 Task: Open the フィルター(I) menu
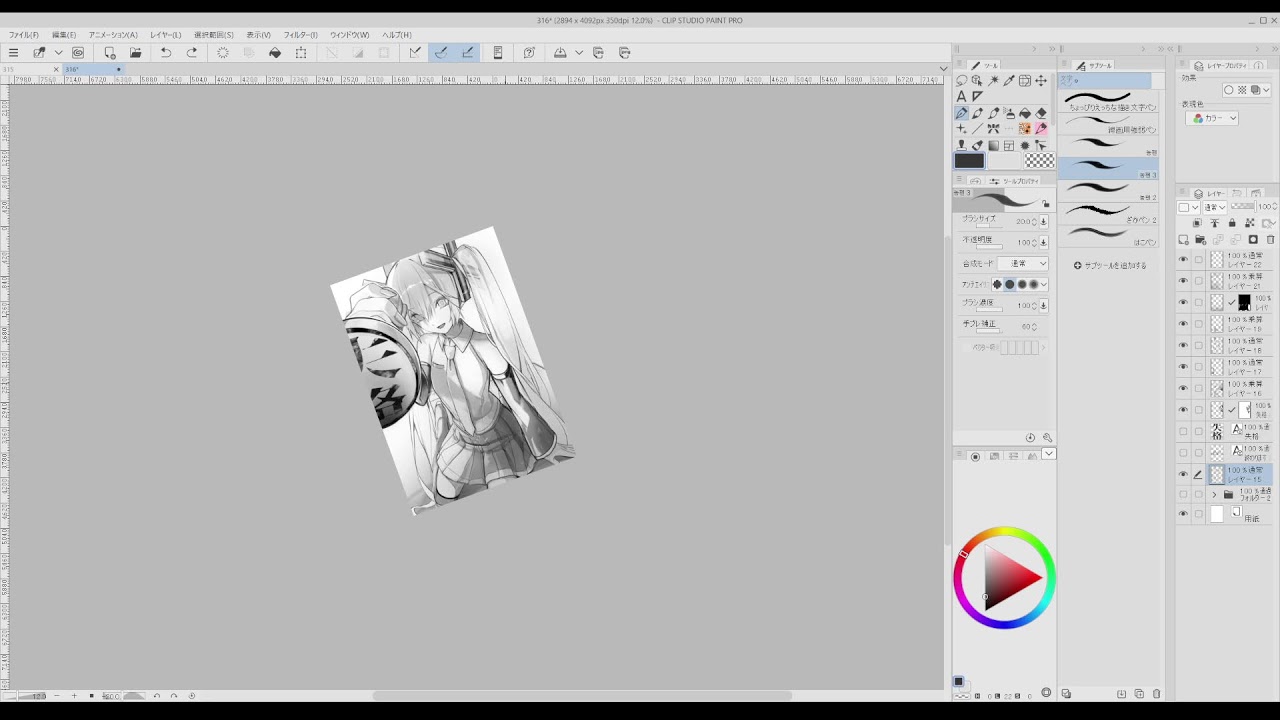click(300, 35)
